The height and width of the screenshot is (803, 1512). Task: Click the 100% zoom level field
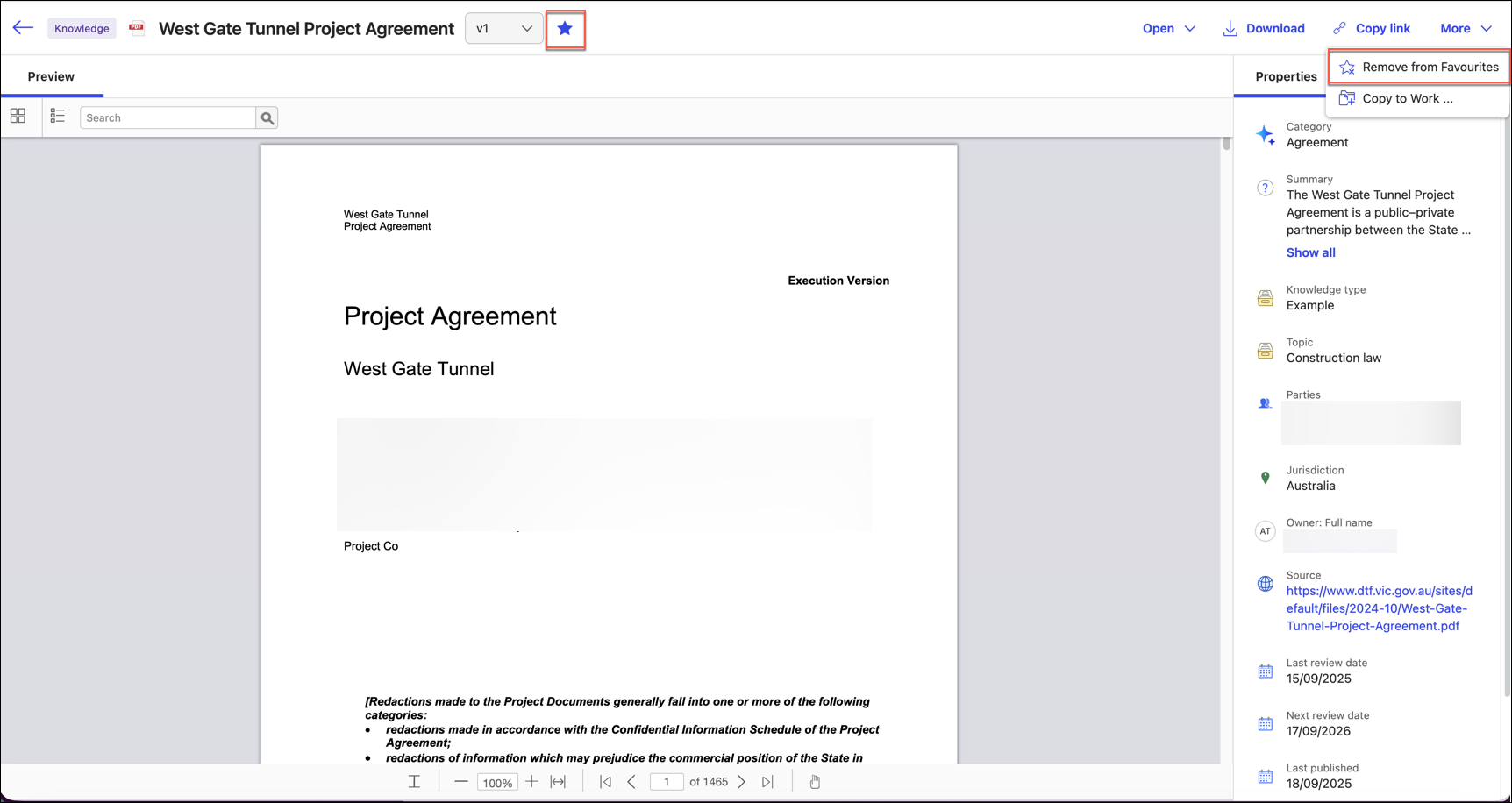496,782
